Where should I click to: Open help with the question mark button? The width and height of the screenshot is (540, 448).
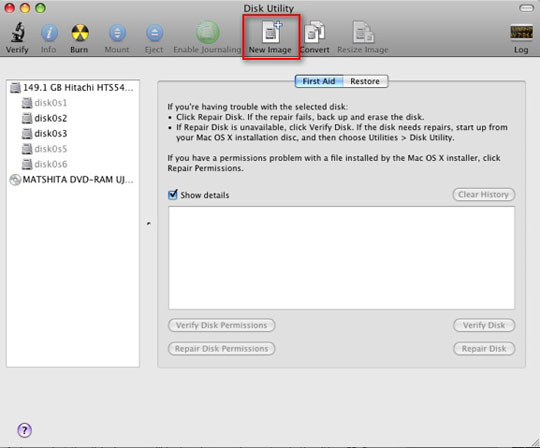(24, 430)
